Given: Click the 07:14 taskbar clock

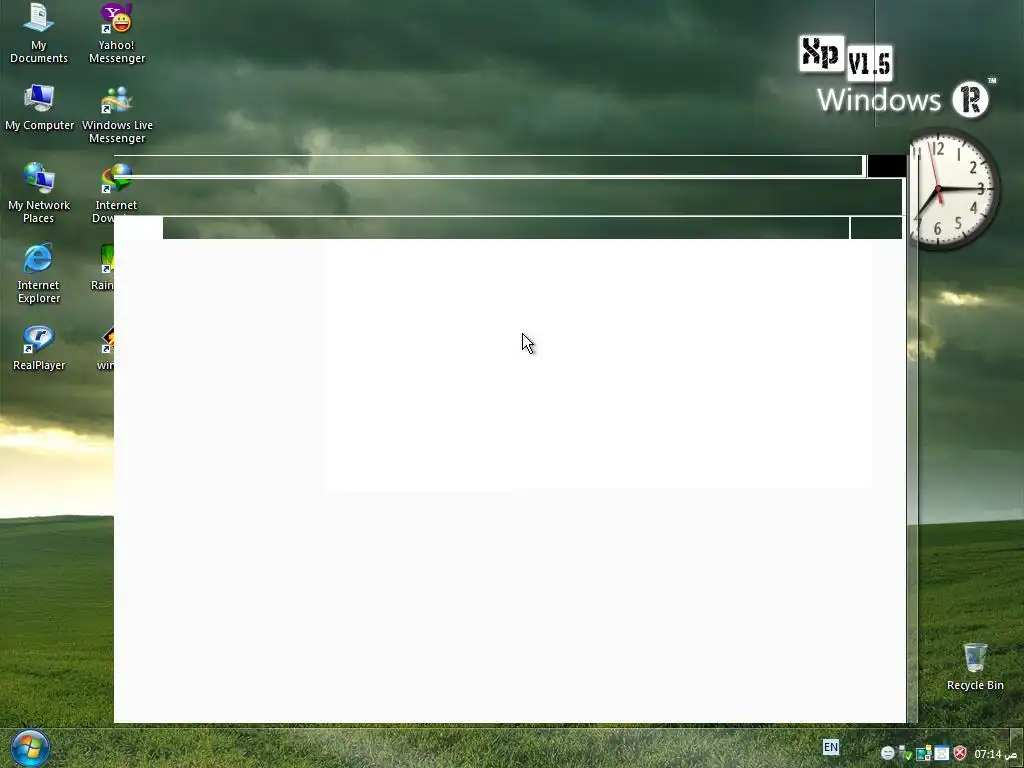Looking at the screenshot, I should (995, 754).
